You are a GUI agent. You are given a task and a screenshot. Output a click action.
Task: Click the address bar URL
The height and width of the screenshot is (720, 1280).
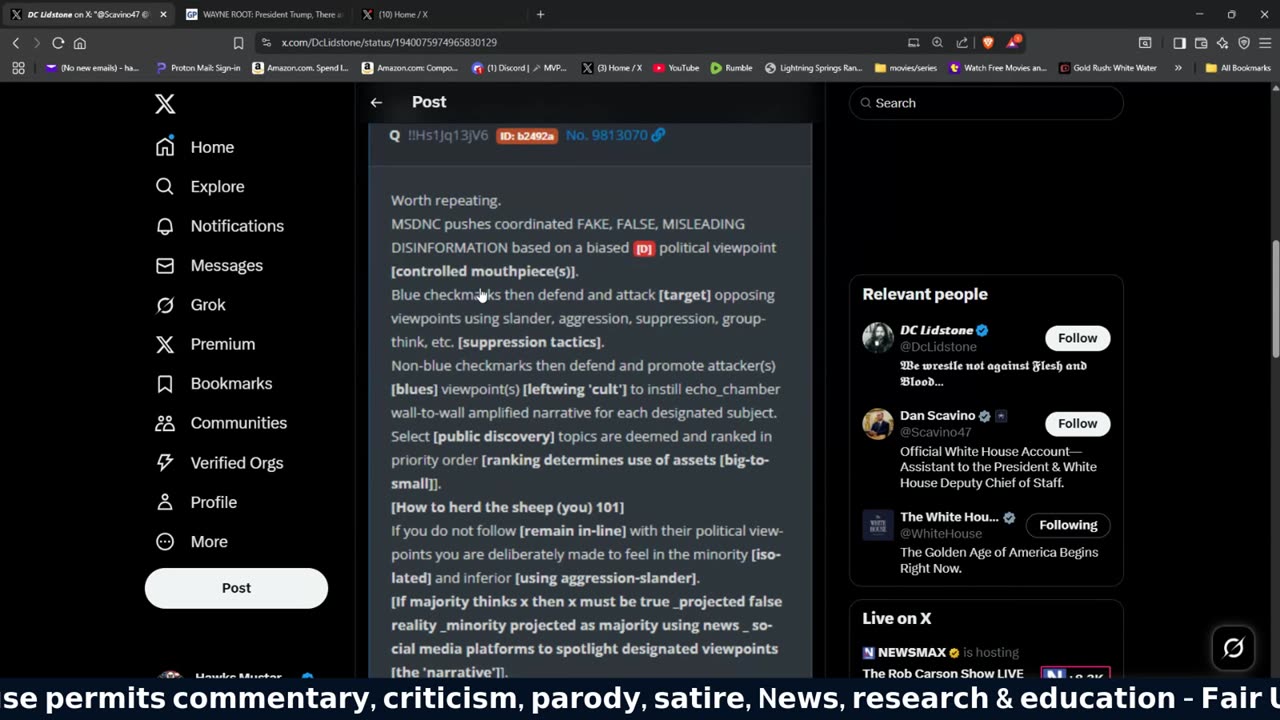point(389,43)
